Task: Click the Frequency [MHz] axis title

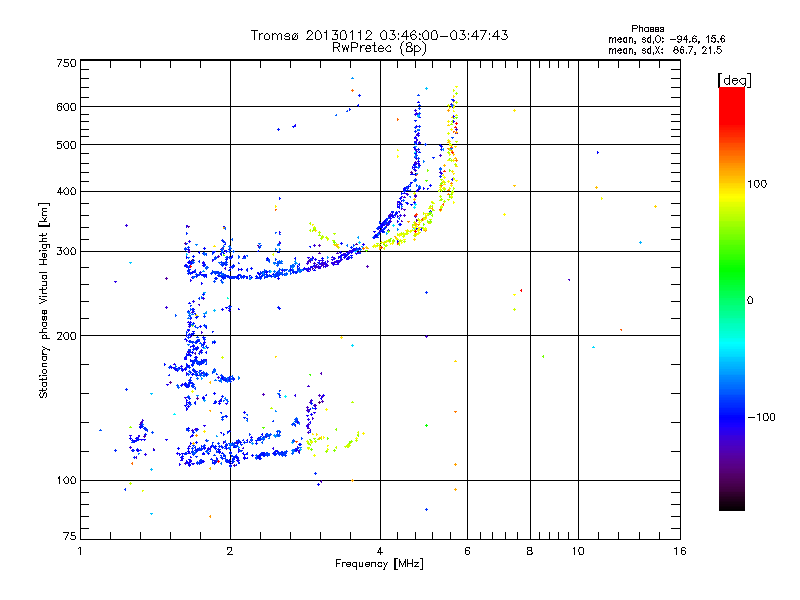Action: pyautogui.click(x=379, y=565)
